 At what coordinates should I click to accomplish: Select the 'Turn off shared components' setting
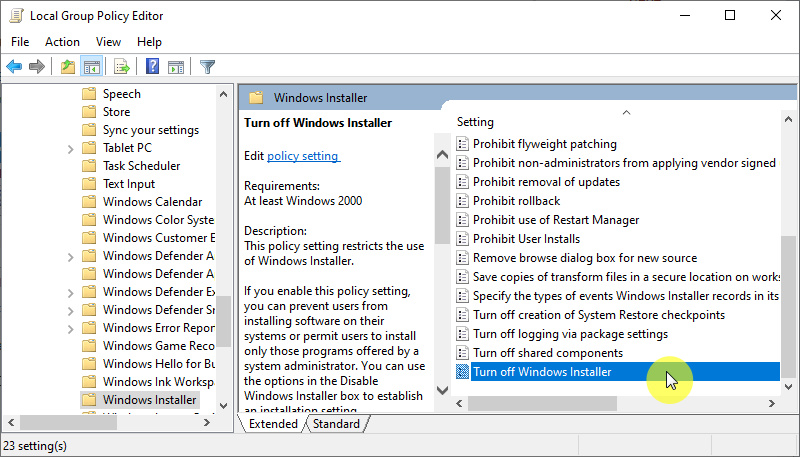tap(547, 353)
